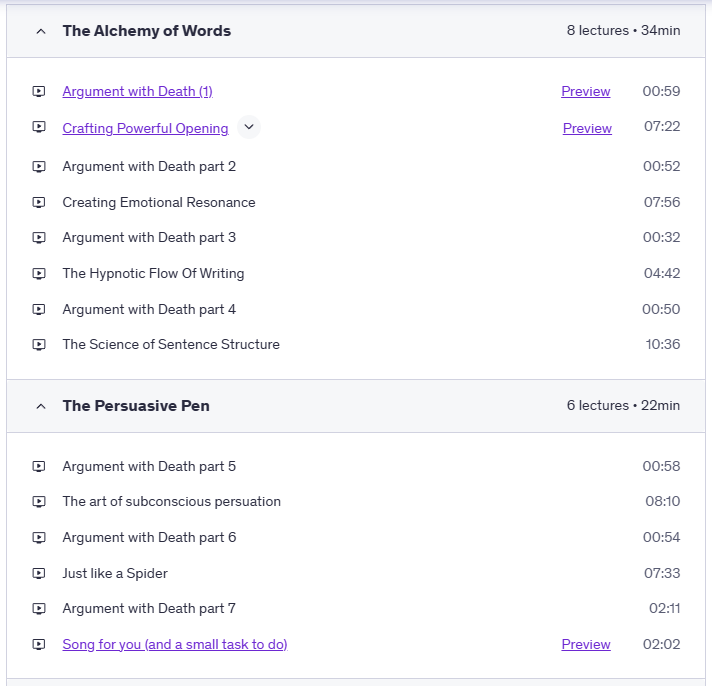Collapse The Alchemy of Words section
The height and width of the screenshot is (686, 712).
[x=41, y=31]
